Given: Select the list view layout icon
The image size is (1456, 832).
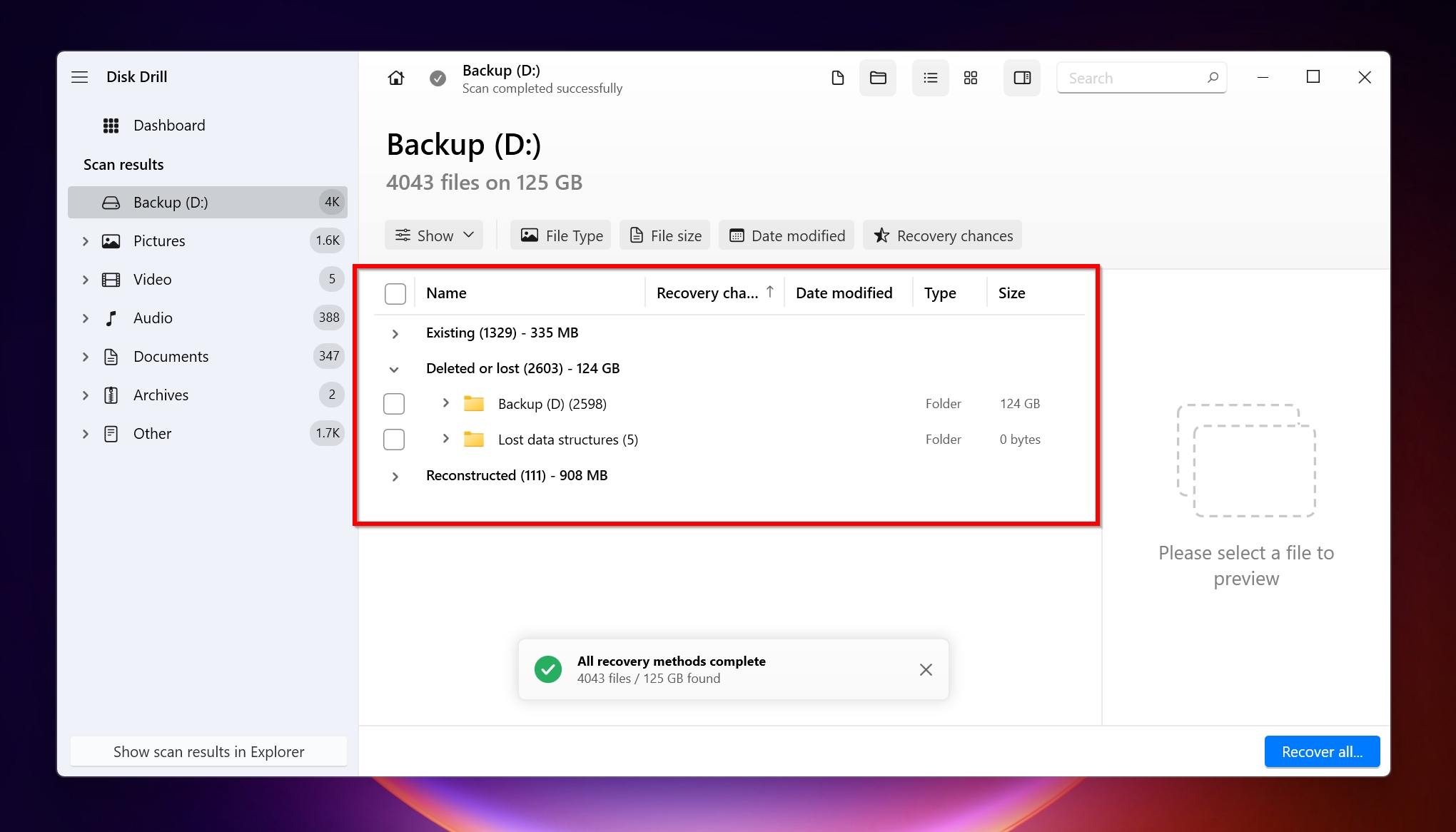Looking at the screenshot, I should (931, 78).
